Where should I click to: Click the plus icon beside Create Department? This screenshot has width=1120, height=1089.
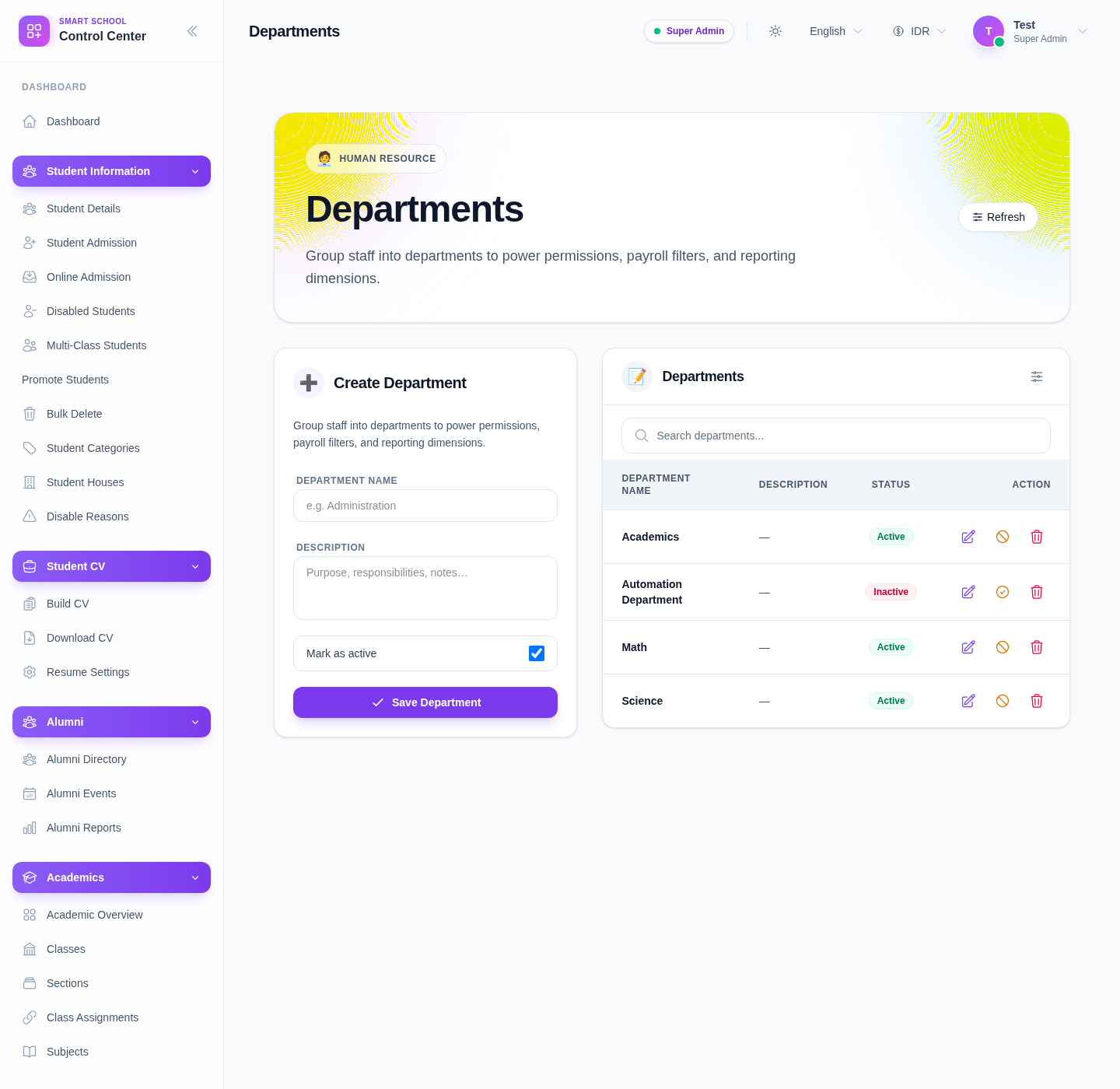(x=309, y=383)
